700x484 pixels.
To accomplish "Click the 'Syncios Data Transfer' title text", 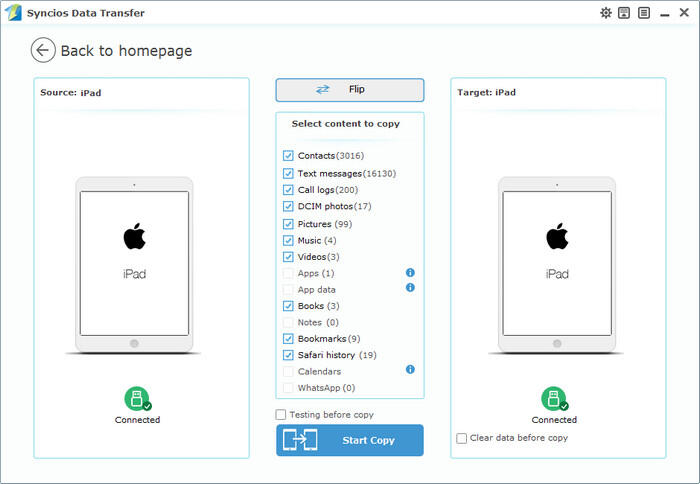I will tap(86, 13).
